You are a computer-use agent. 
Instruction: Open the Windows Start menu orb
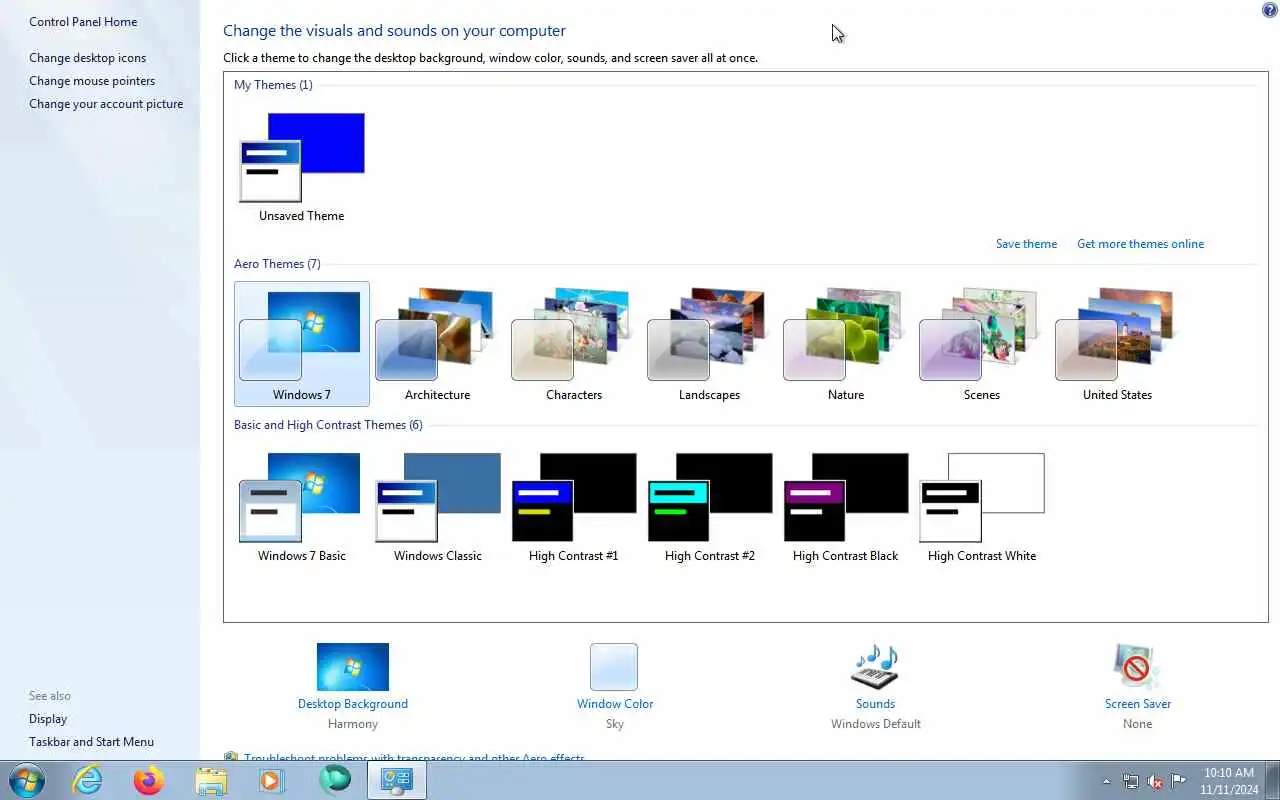tap(27, 780)
